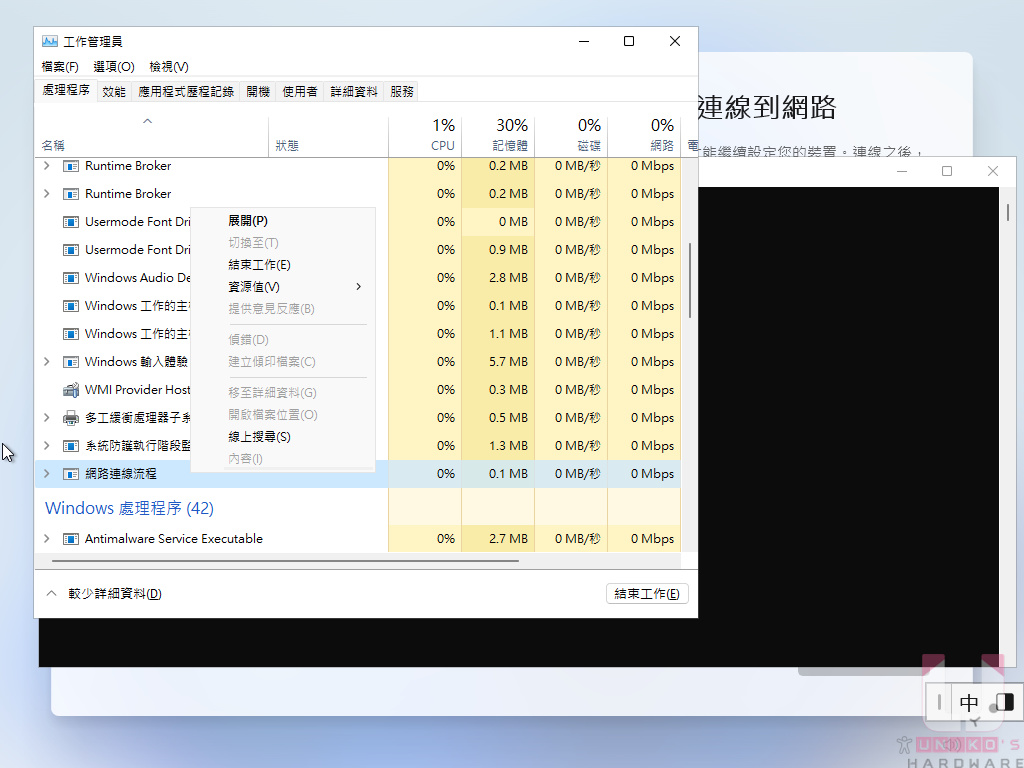This screenshot has width=1024, height=768.
Task: Click the WMI Provider Host icon
Action: click(x=71, y=390)
